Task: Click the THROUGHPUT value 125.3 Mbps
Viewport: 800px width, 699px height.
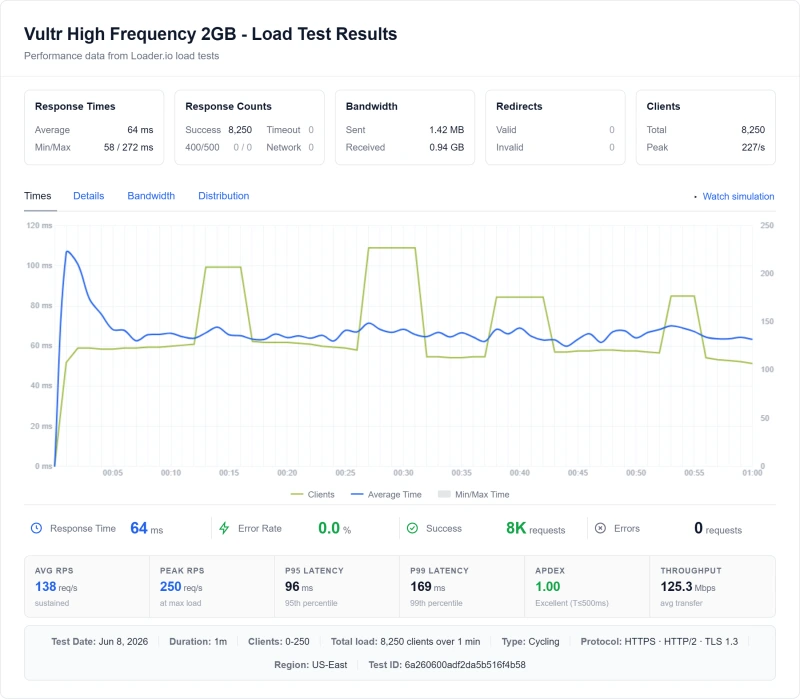Action: (x=688, y=587)
